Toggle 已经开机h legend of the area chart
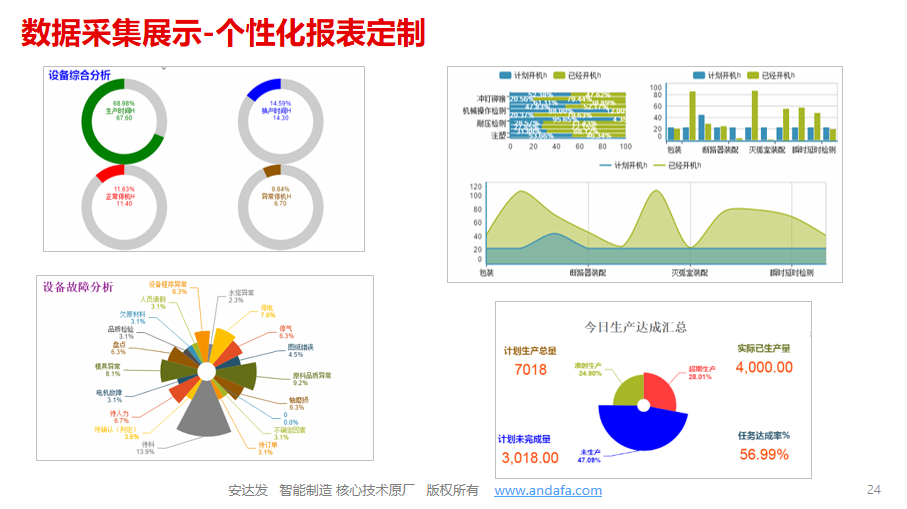The width and height of the screenshot is (907, 509). click(675, 165)
